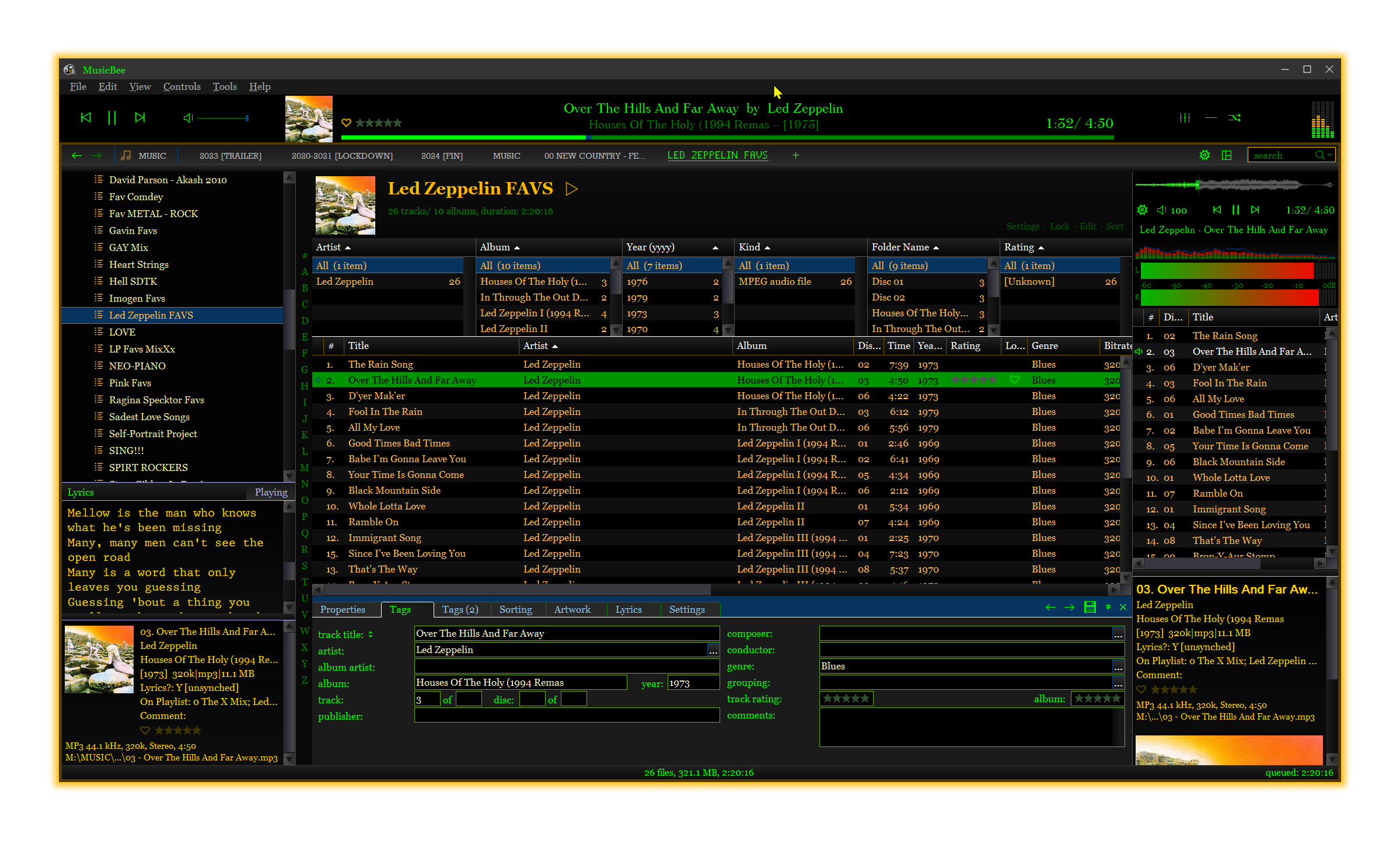Image resolution: width=1400 pixels, height=841 pixels.
Task: Go to next file in tag editor
Action: click(1069, 607)
